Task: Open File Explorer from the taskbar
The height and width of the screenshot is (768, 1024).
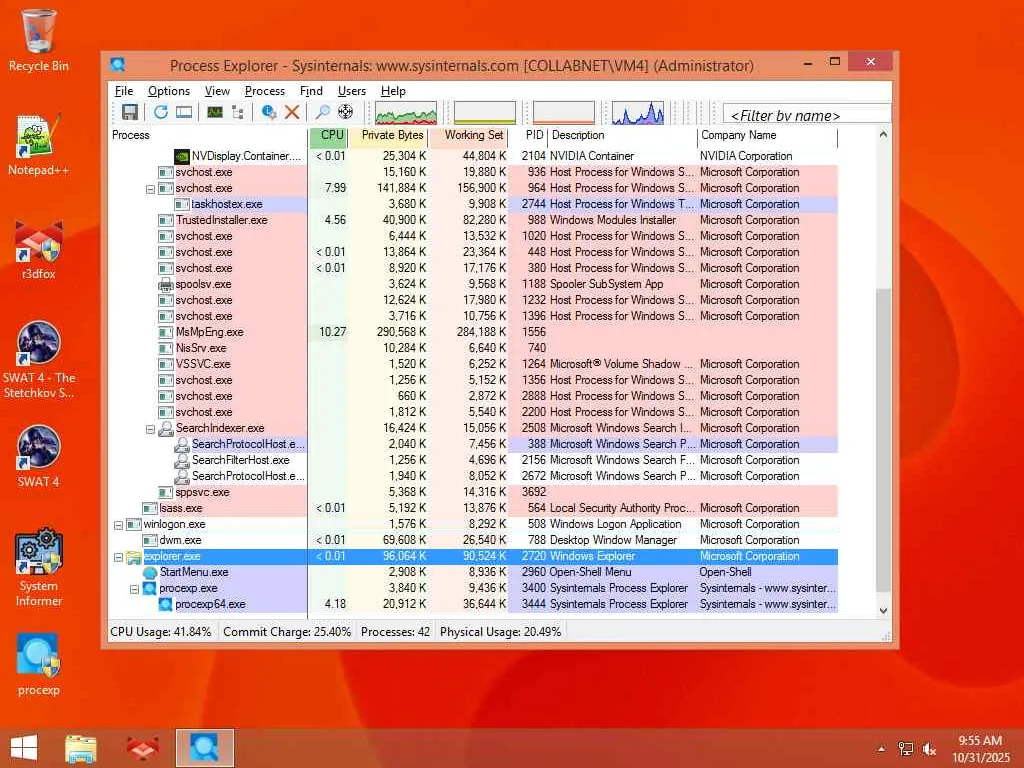Action: point(81,748)
